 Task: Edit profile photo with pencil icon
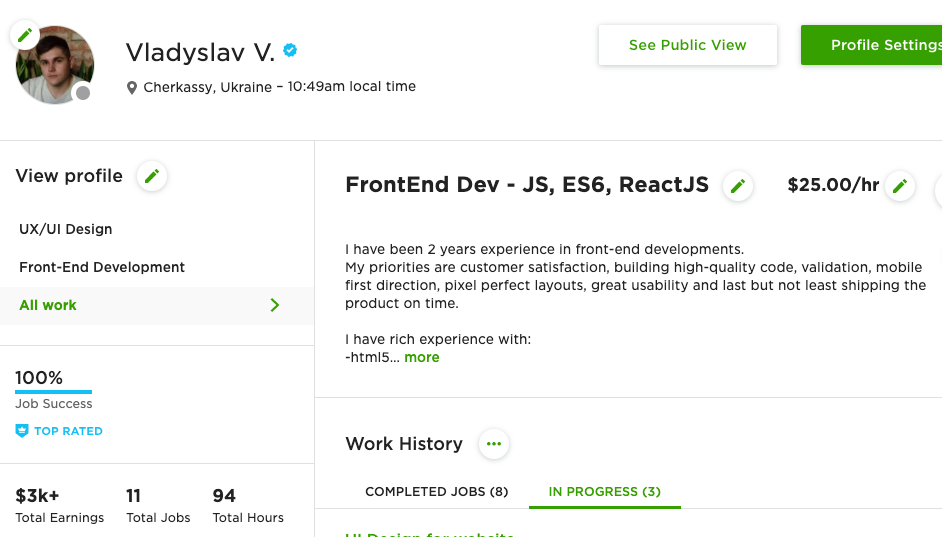(25, 35)
